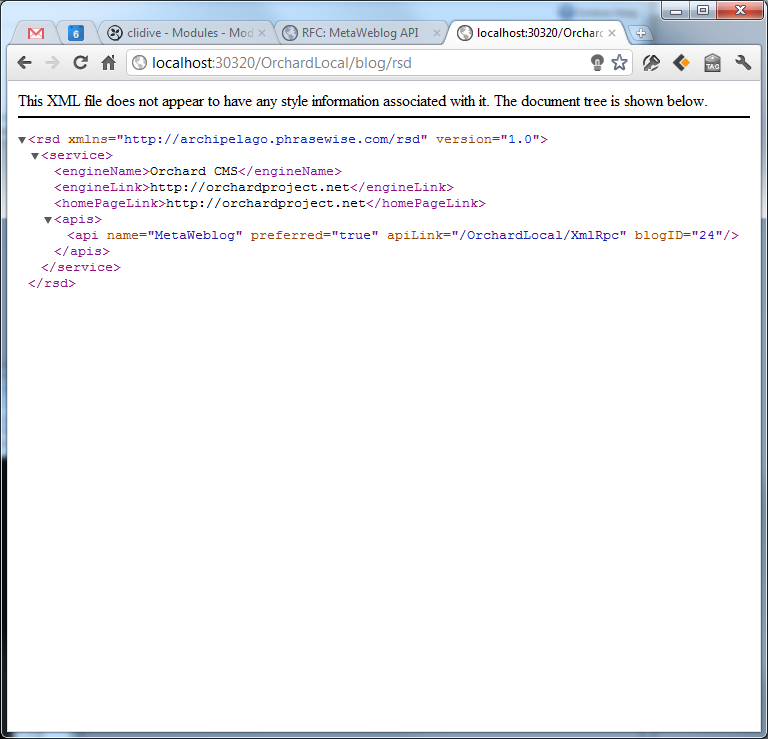Open the blue calendar pinned tab

[x=76, y=33]
